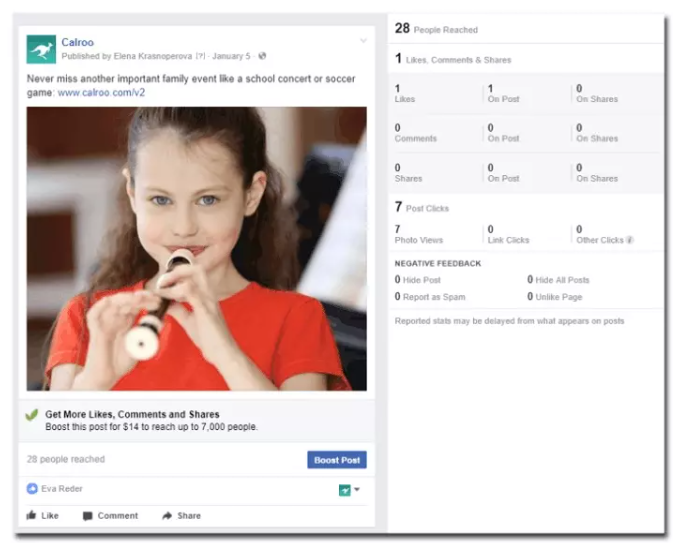Click the green checkmark boost icon

[32, 415]
